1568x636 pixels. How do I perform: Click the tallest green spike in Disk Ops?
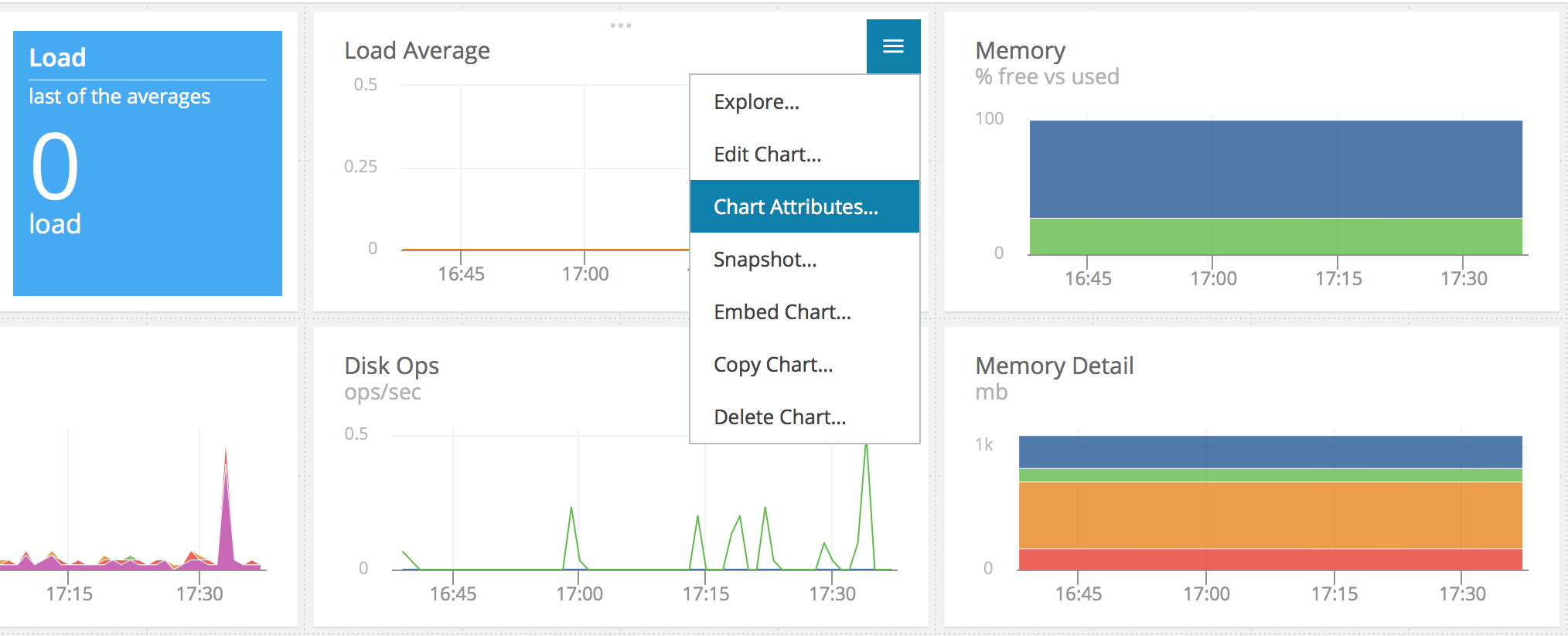pyautogui.click(x=866, y=506)
